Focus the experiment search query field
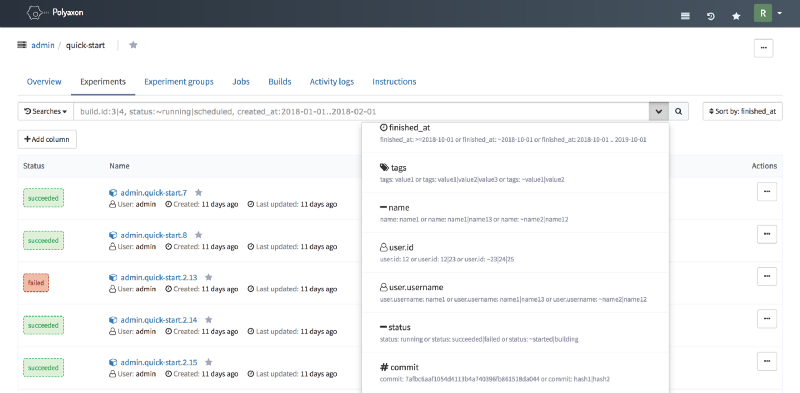The height and width of the screenshot is (393, 800). pos(361,111)
